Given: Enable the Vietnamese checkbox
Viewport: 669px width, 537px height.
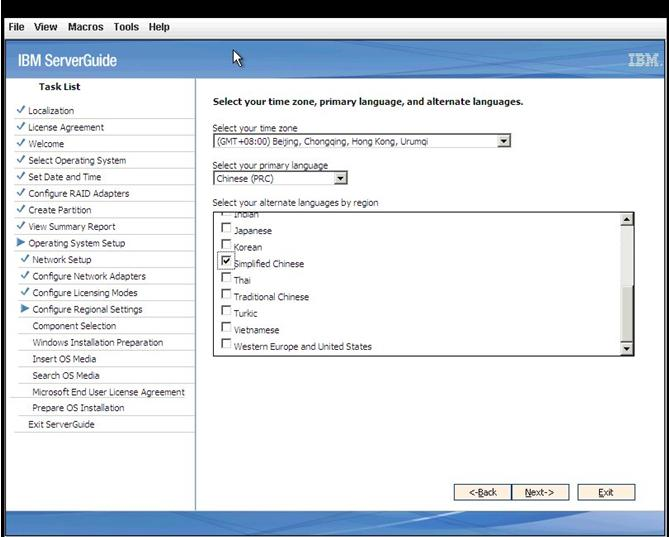Looking at the screenshot, I should tap(226, 327).
